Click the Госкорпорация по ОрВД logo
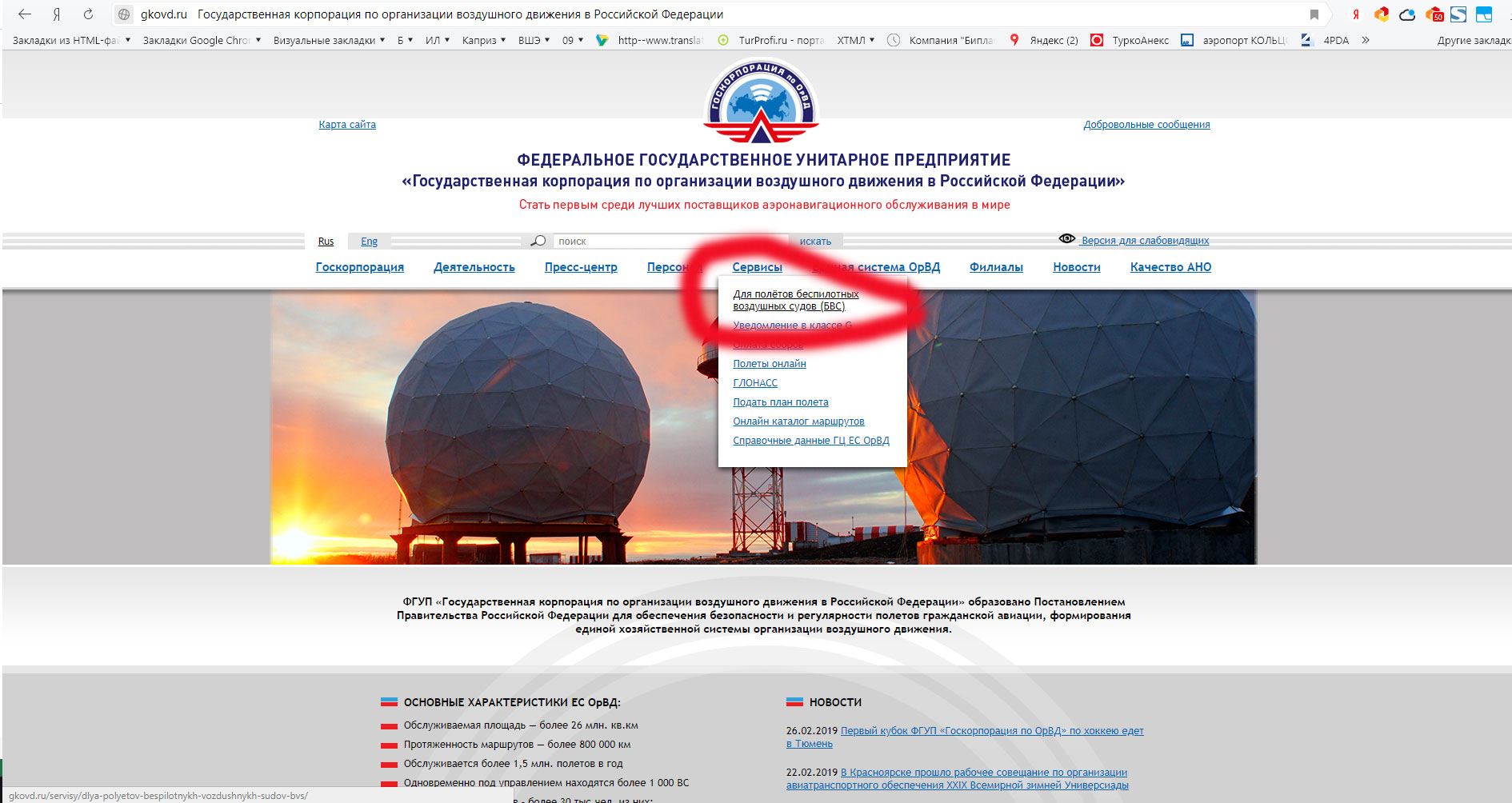Image resolution: width=1512 pixels, height=803 pixels. (x=761, y=101)
